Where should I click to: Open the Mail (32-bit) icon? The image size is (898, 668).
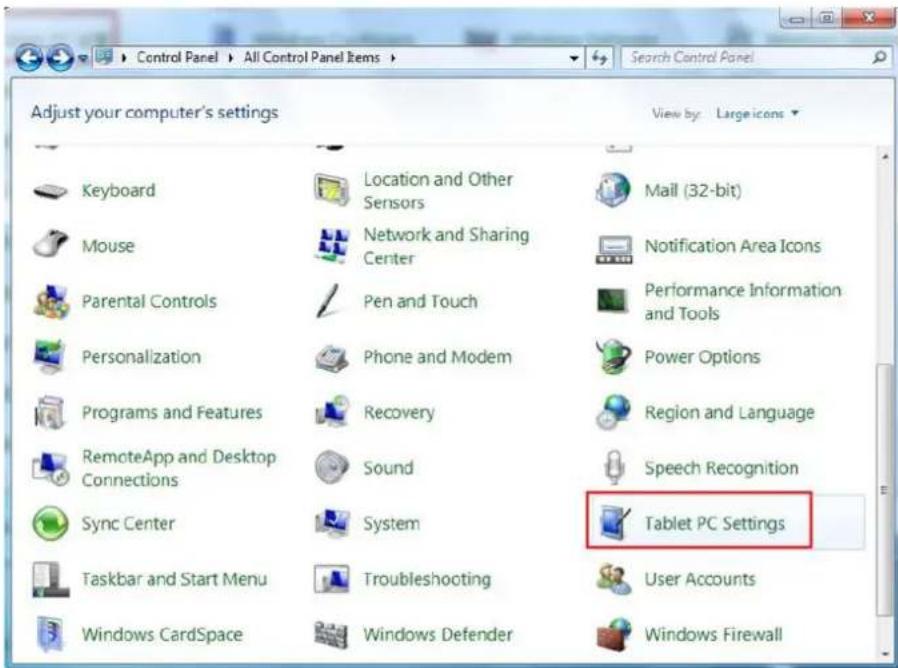(613, 190)
